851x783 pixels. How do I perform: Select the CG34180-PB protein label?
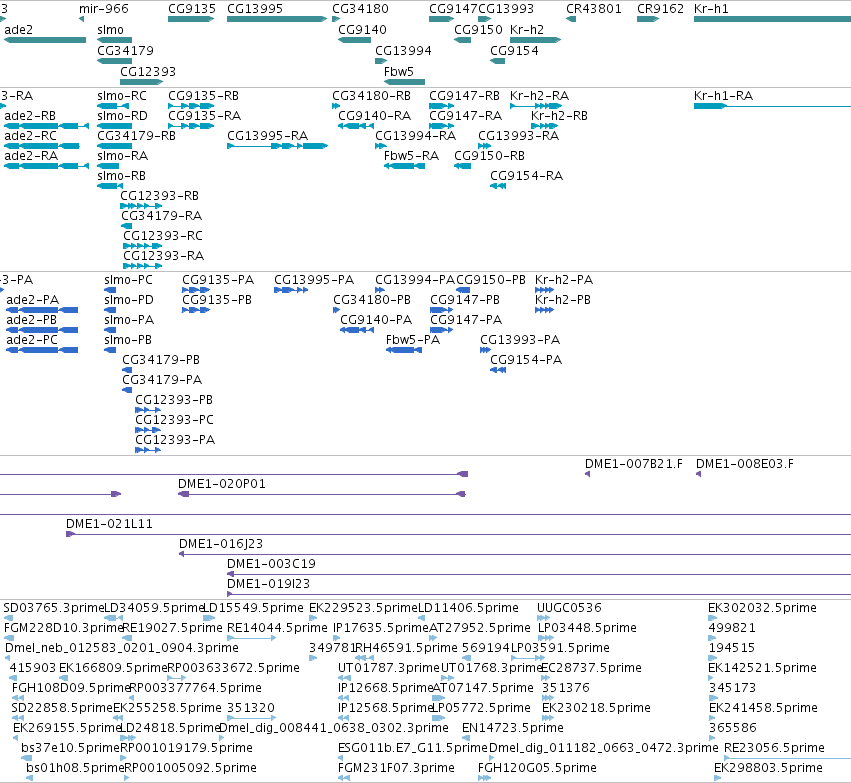[372, 300]
